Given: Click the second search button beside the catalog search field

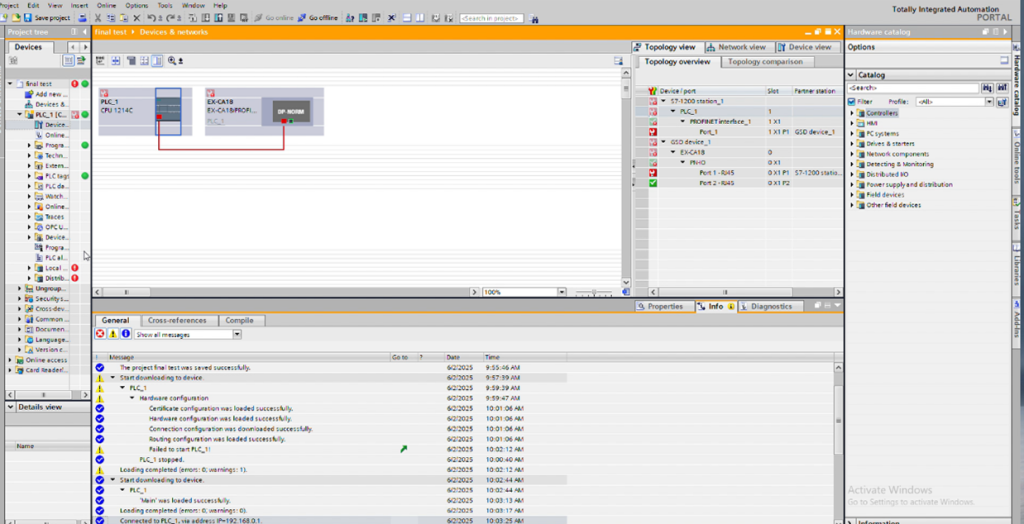Looking at the screenshot, I should pyautogui.click(x=1001, y=88).
